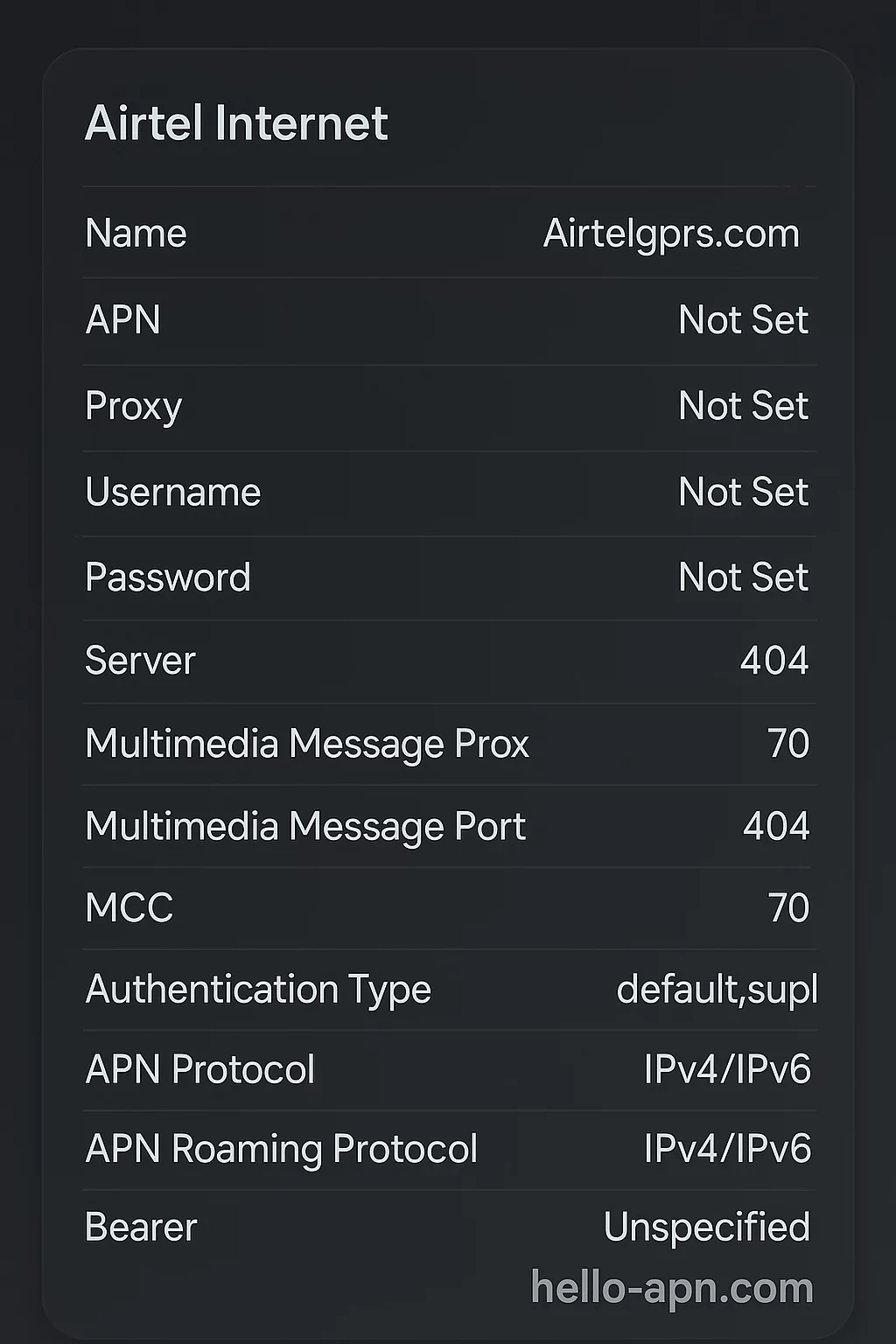Click the Multimedia Message Port label

pyautogui.click(x=305, y=826)
